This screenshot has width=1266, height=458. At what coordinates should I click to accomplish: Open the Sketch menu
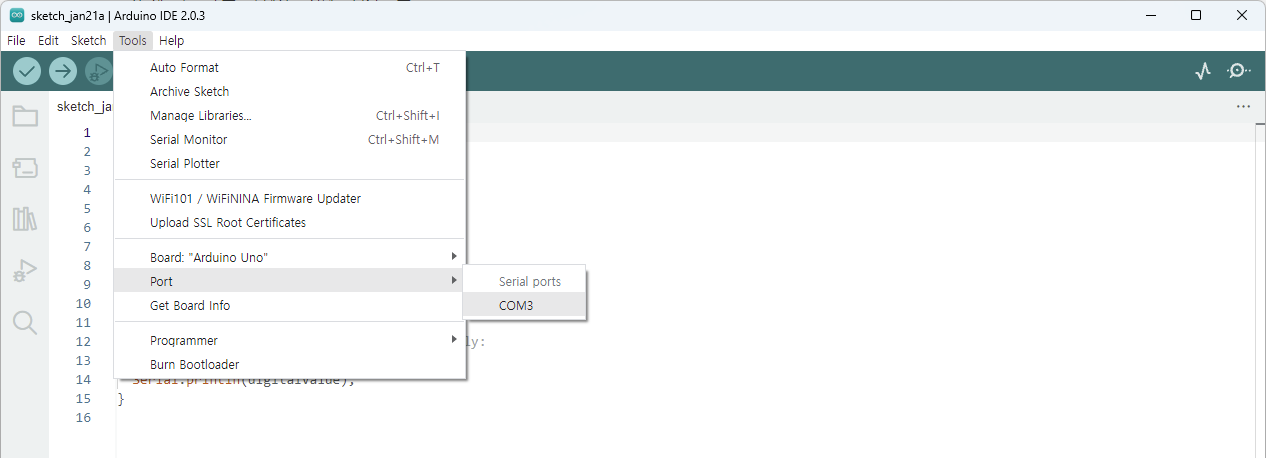coord(88,41)
